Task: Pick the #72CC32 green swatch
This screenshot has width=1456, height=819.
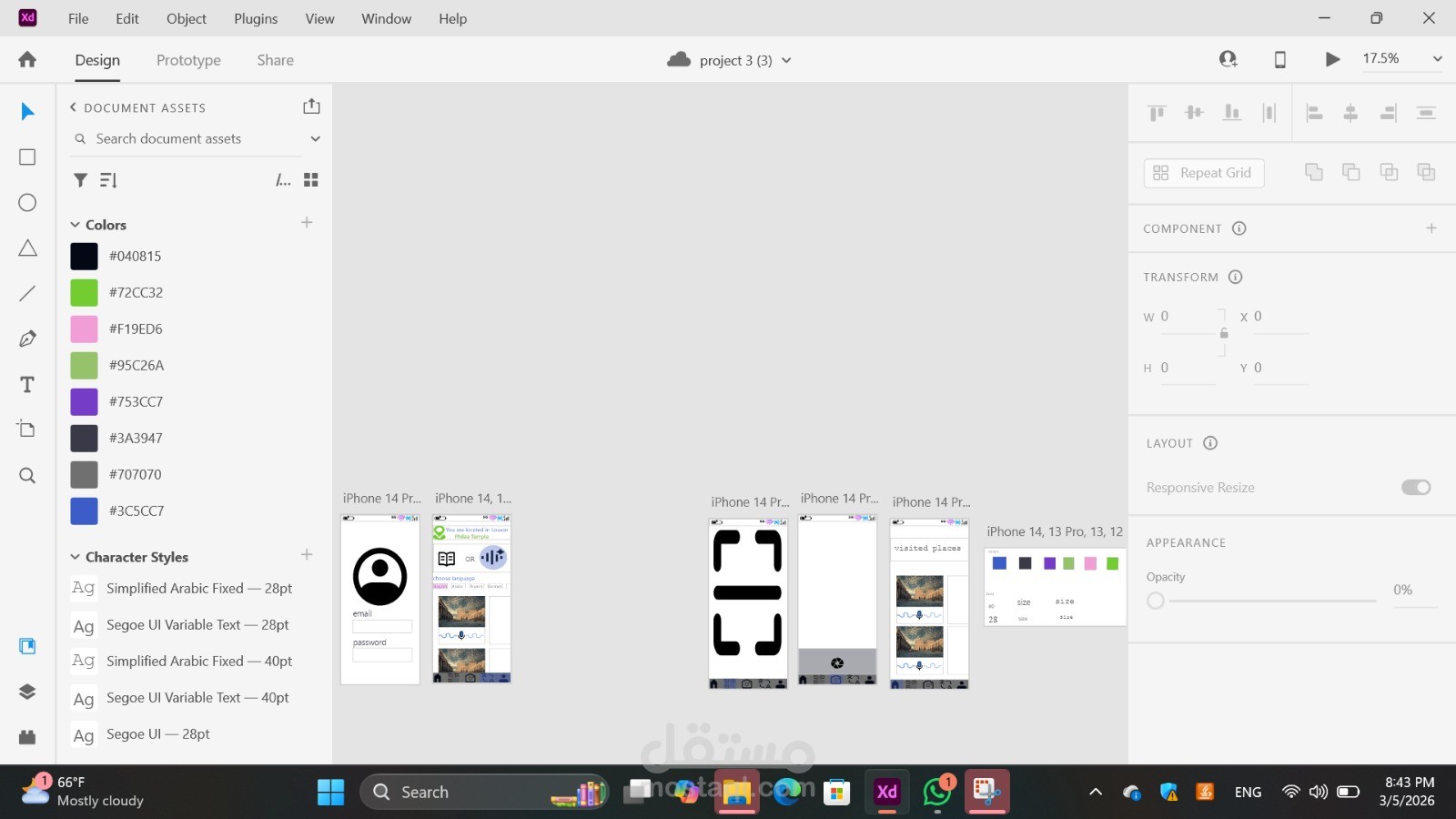Action: tap(84, 293)
